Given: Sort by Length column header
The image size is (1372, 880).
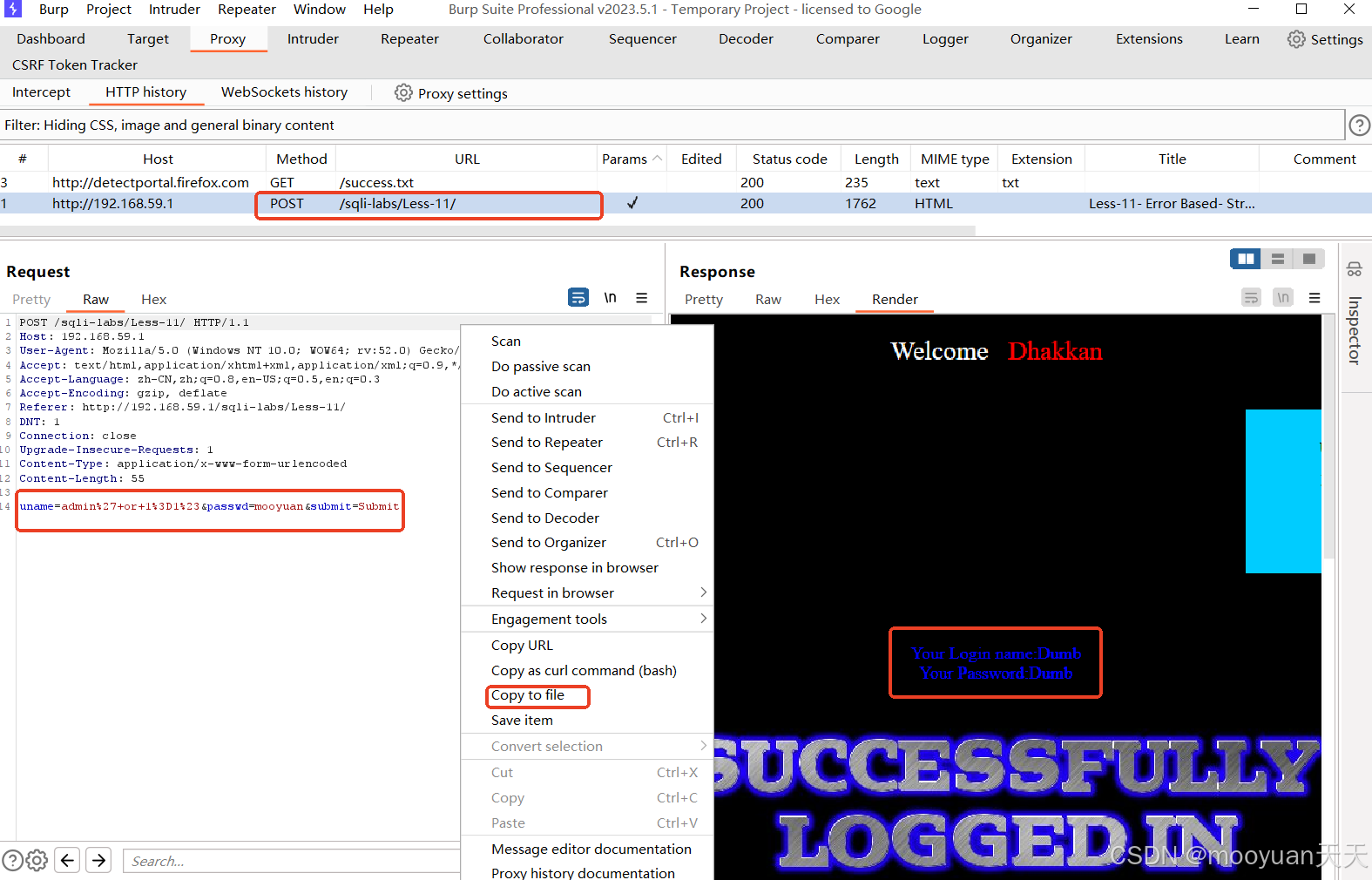Looking at the screenshot, I should pyautogui.click(x=876, y=159).
